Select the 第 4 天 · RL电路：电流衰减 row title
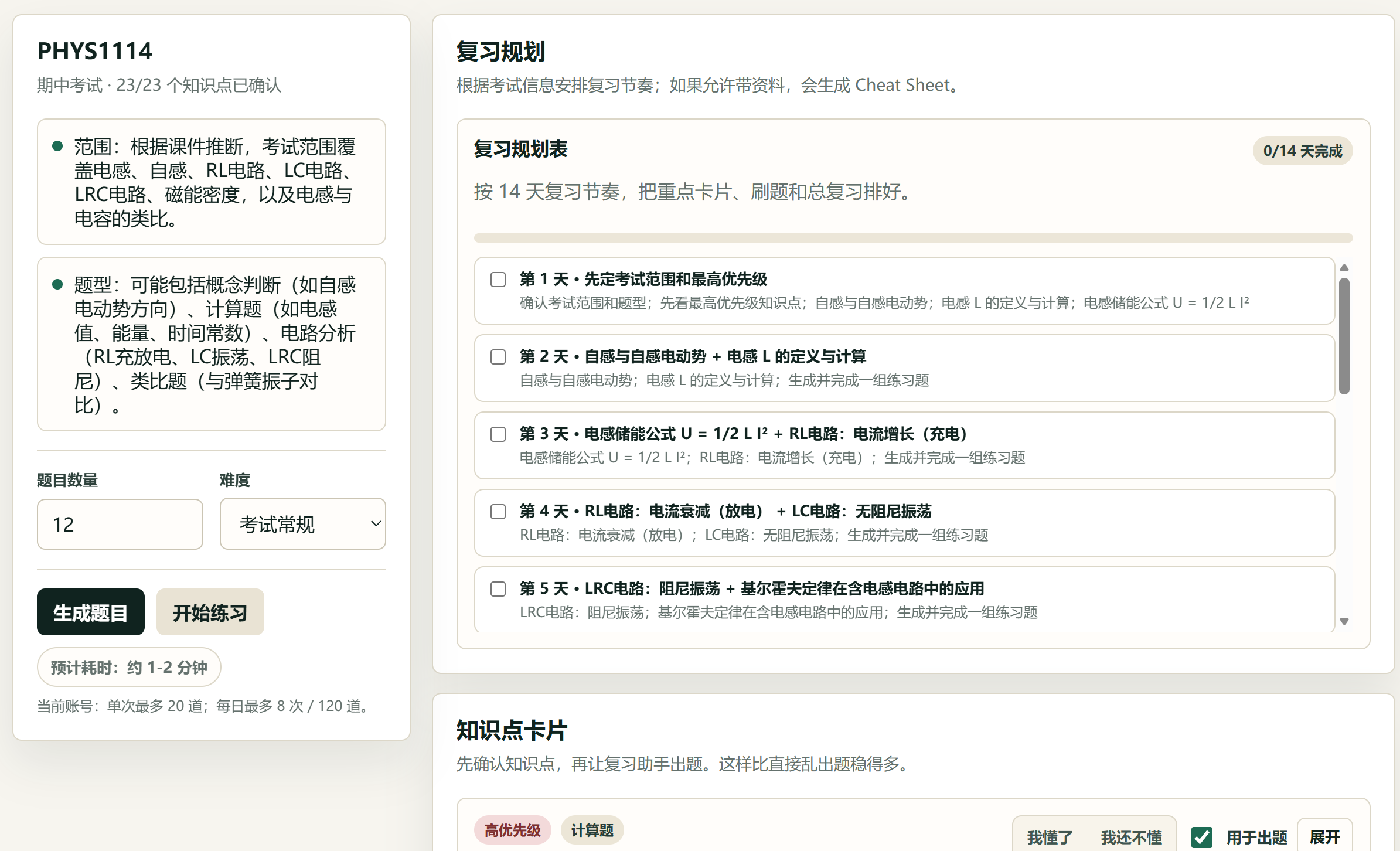This screenshot has height=851, width=1400. pos(725,511)
